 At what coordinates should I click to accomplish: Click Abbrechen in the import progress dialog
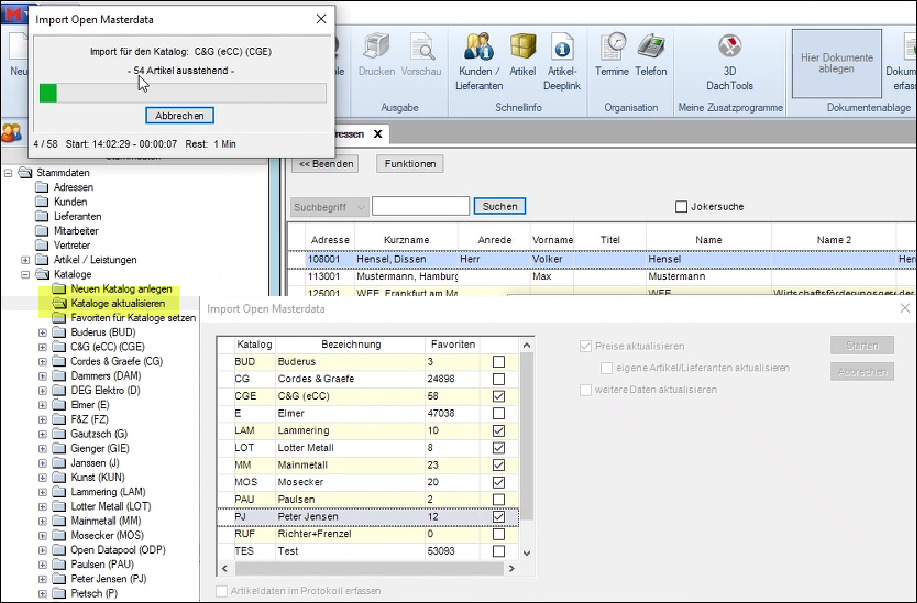[x=179, y=115]
